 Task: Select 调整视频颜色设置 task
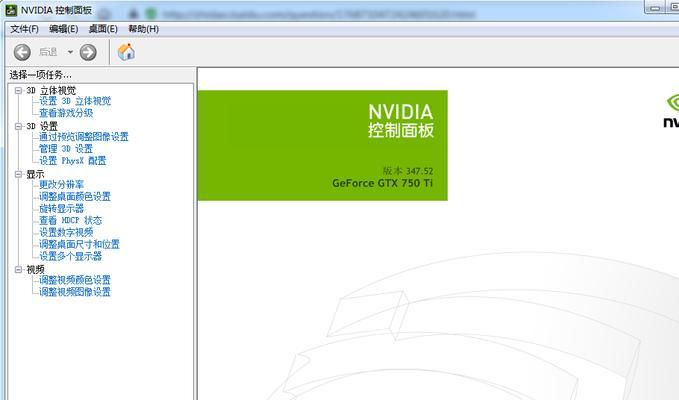pos(75,280)
